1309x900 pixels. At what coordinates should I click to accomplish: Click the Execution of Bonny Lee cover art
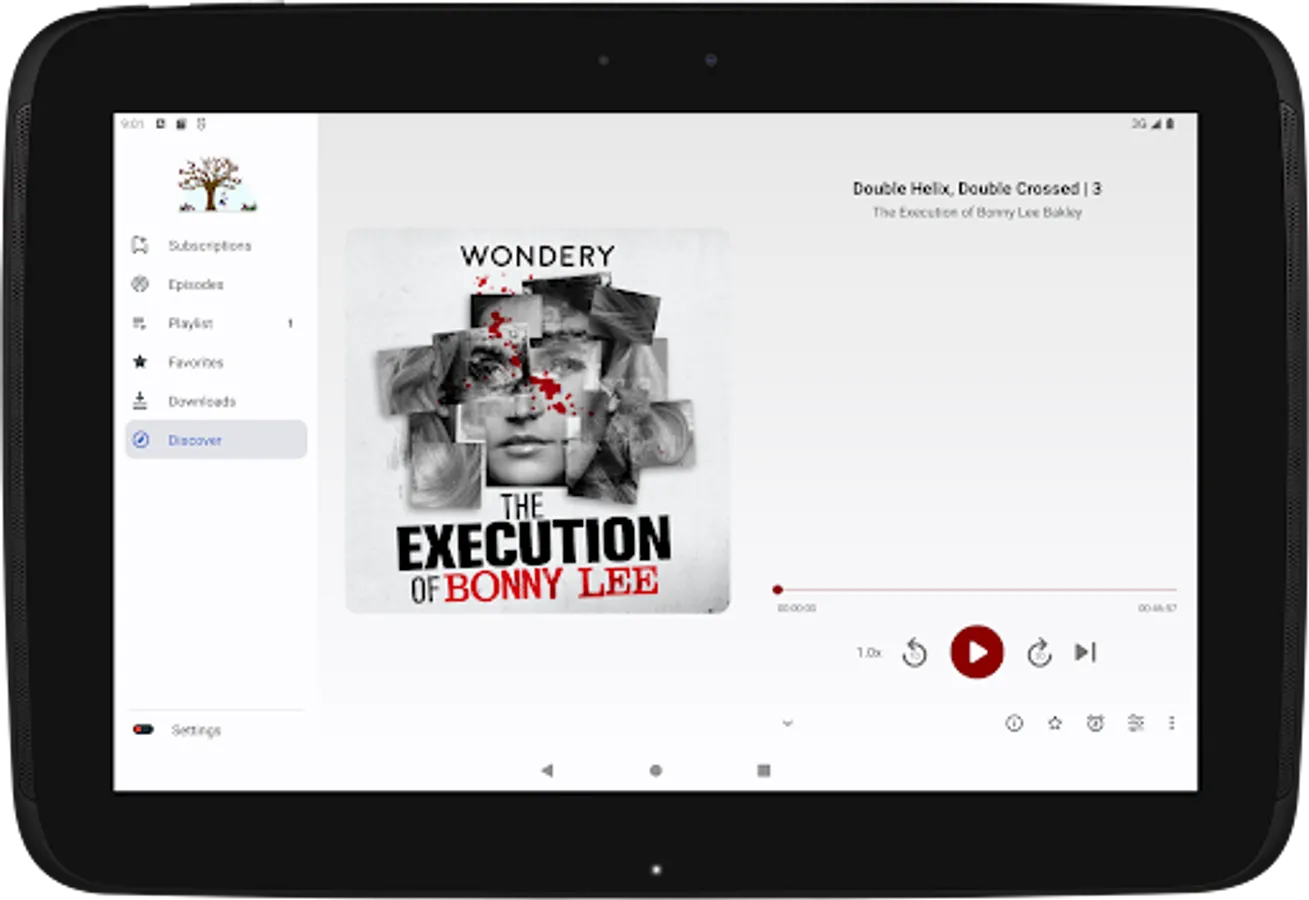[x=538, y=421]
